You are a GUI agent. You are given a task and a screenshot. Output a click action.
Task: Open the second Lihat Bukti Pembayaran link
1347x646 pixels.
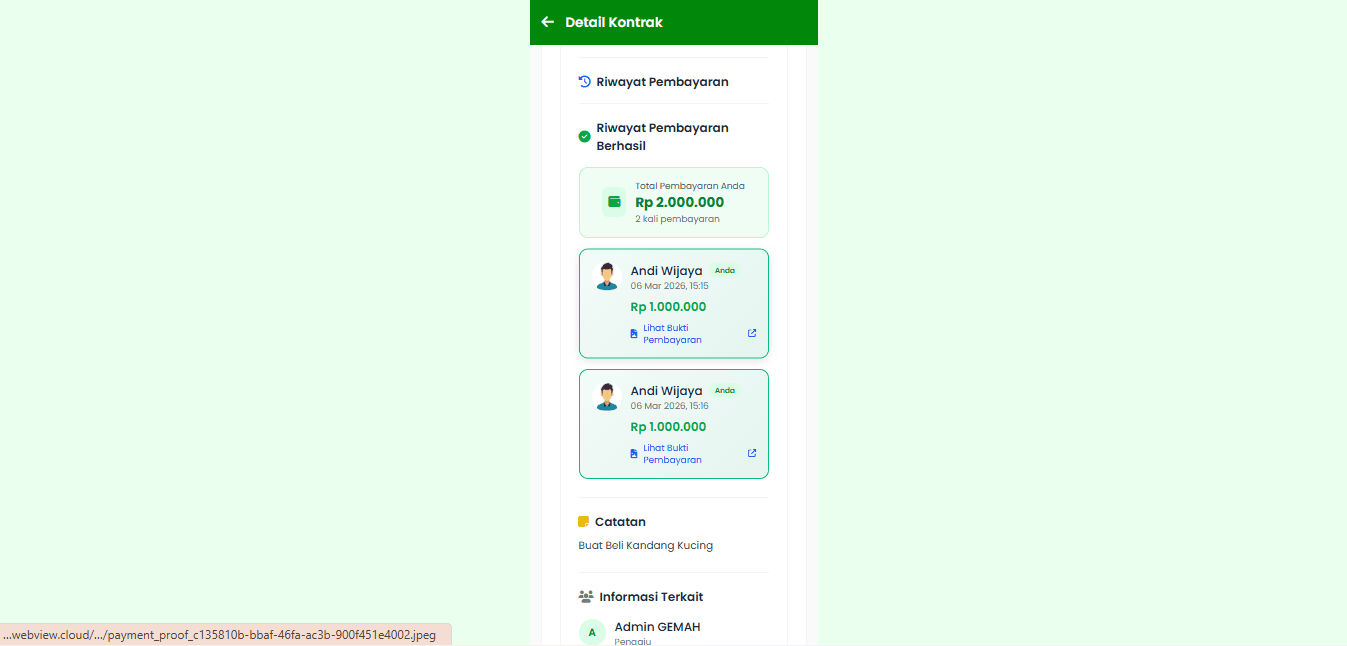coord(671,453)
